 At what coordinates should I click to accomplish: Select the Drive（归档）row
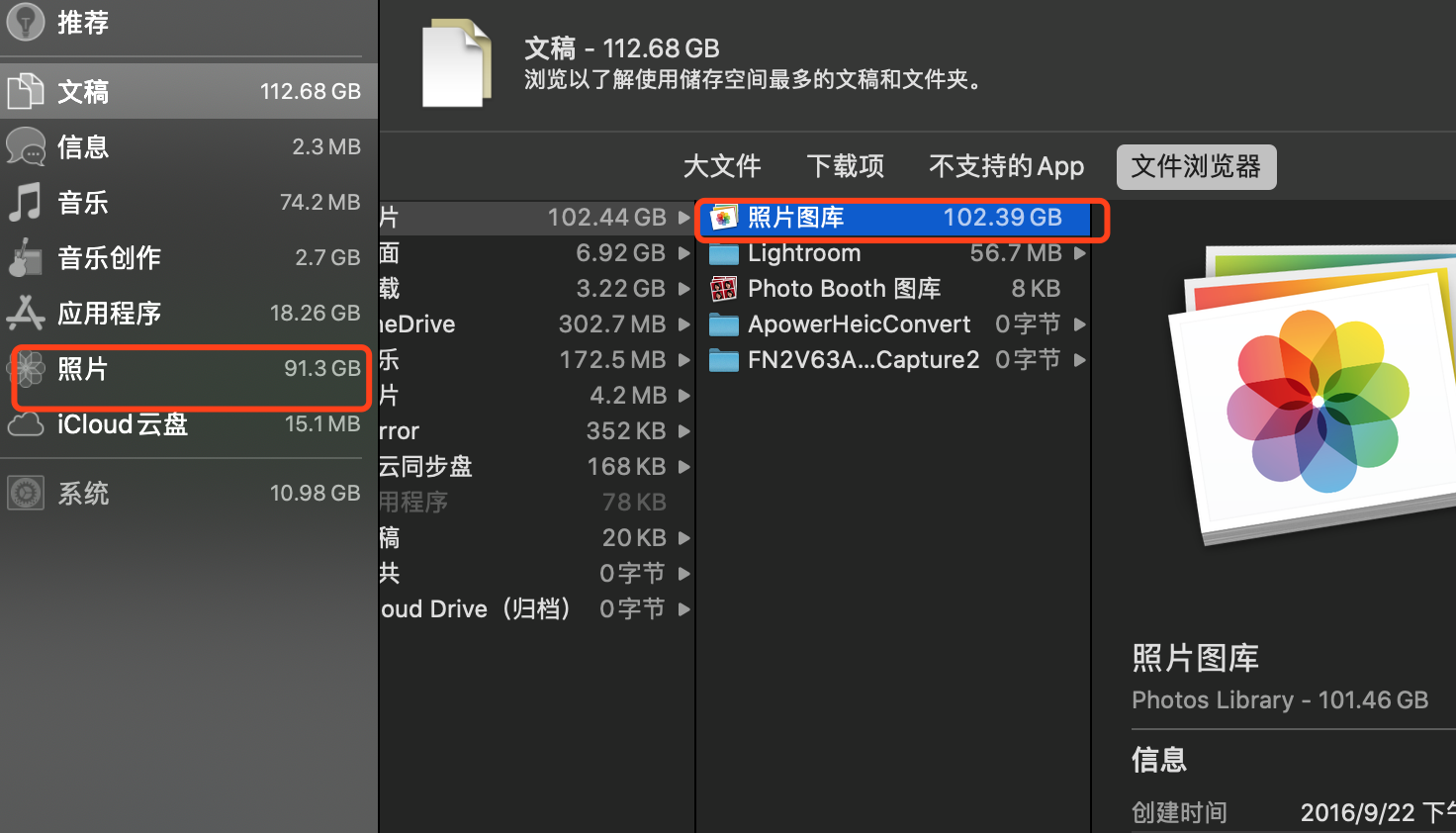click(x=536, y=609)
